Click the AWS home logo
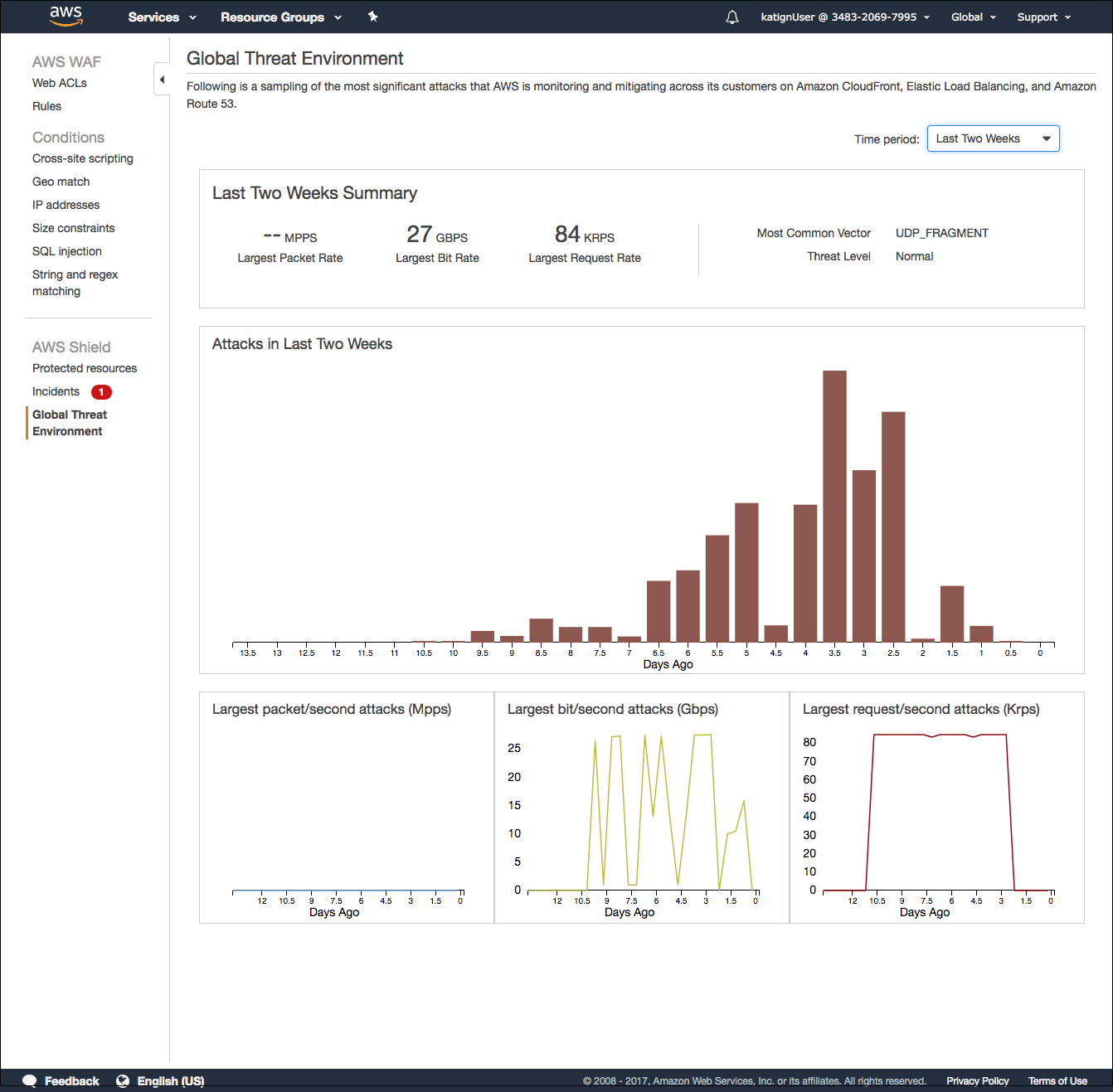The height and width of the screenshot is (1092, 1113). pyautogui.click(x=66, y=17)
